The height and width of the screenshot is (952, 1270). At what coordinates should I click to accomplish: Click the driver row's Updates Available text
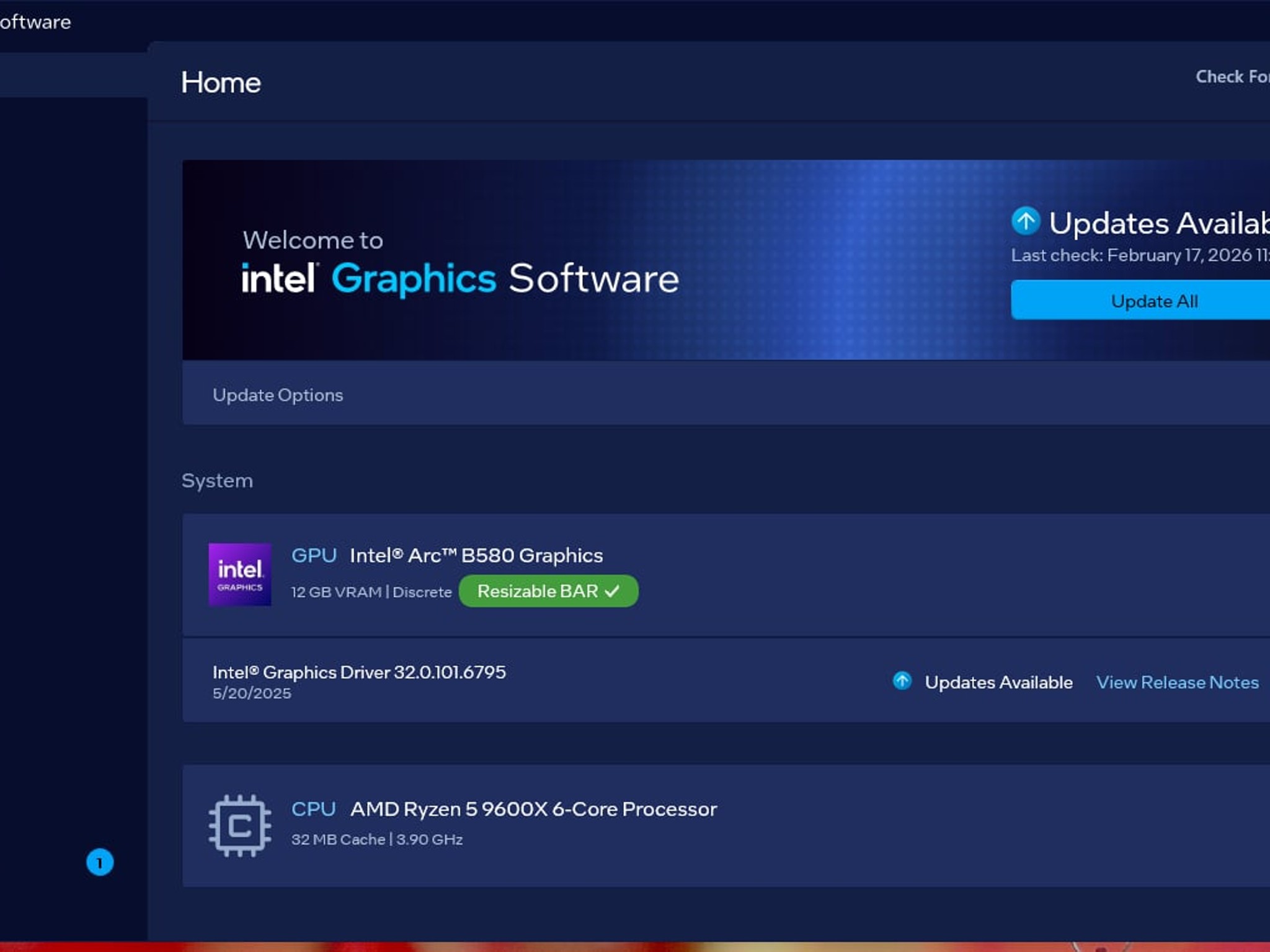pyautogui.click(x=998, y=682)
